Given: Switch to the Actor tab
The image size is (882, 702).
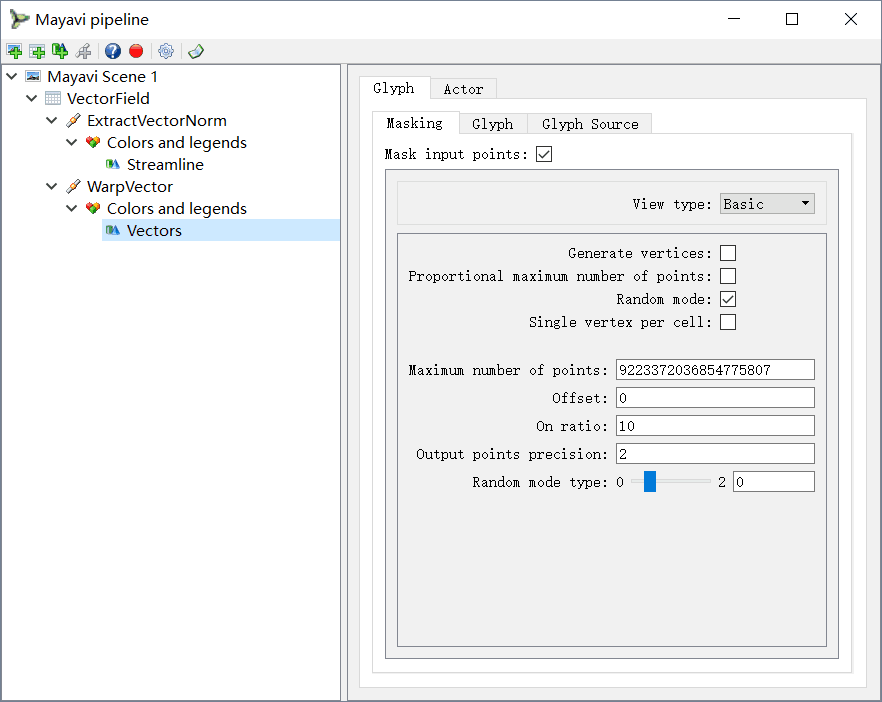Looking at the screenshot, I should [x=463, y=88].
